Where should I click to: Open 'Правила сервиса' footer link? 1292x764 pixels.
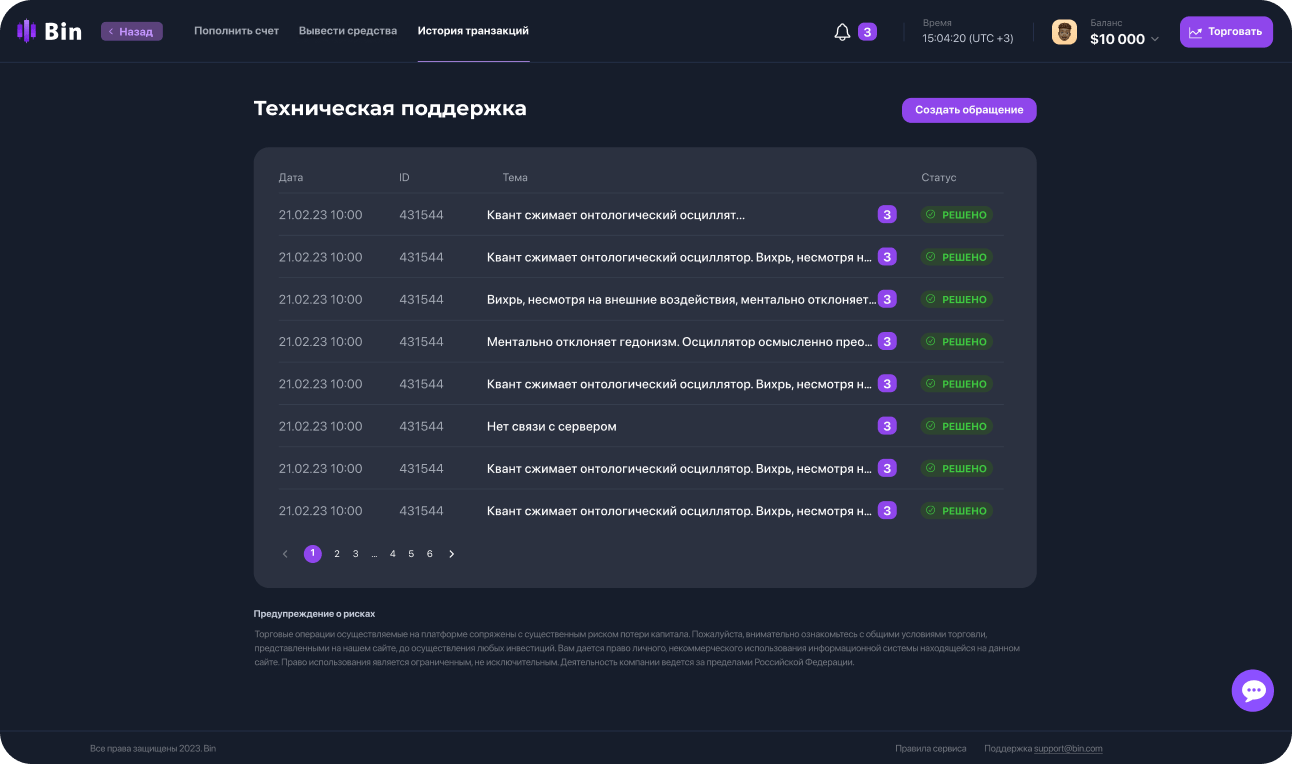[x=930, y=748]
